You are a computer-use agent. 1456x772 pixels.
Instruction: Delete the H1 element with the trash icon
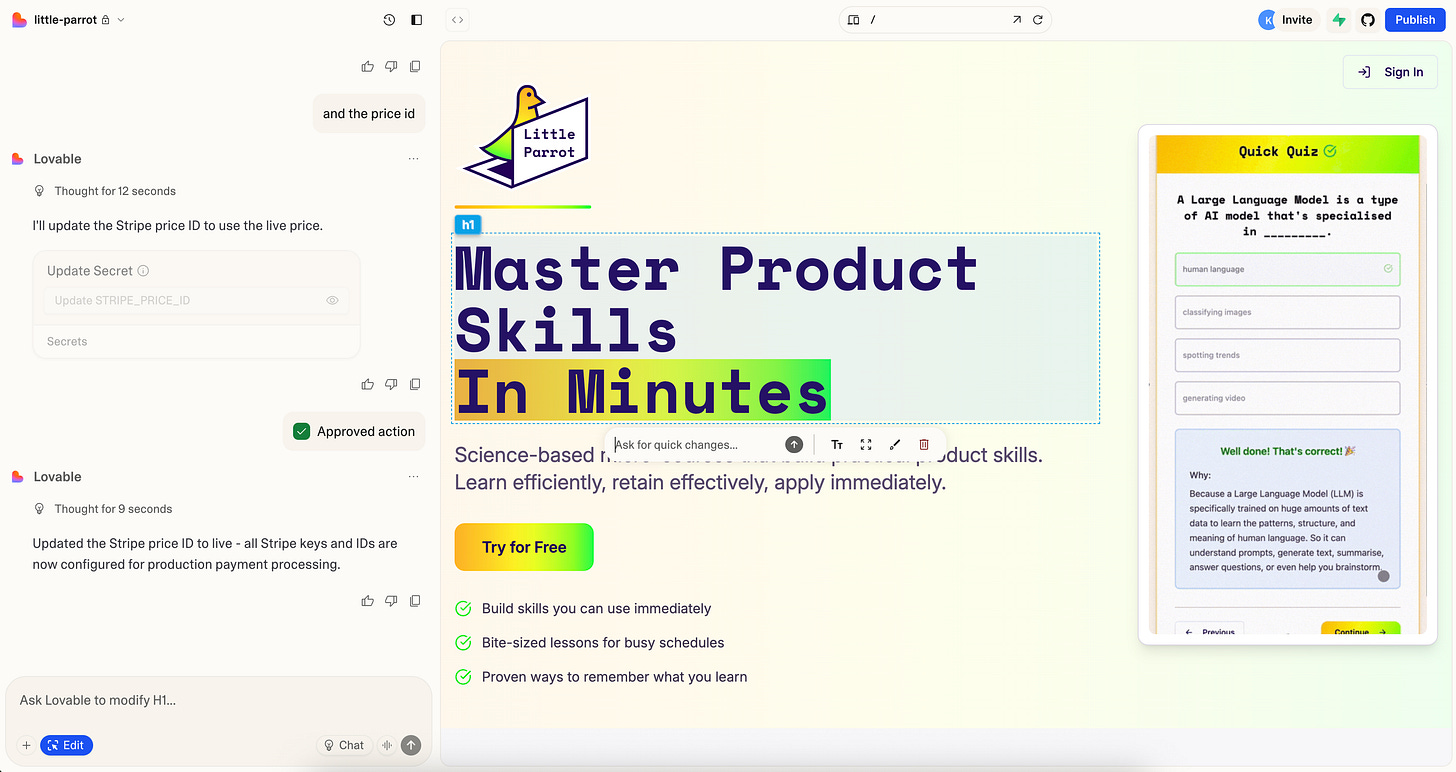(923, 444)
